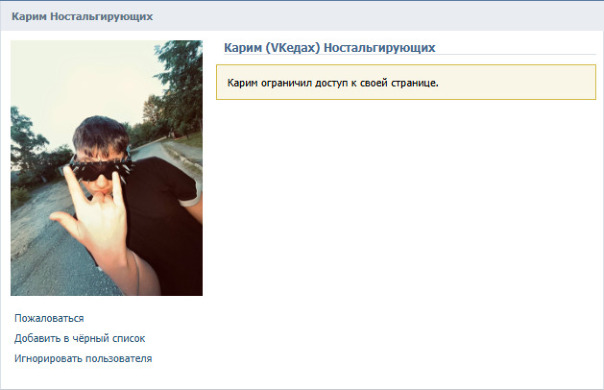Click the person's hair in the photo

click(102, 134)
